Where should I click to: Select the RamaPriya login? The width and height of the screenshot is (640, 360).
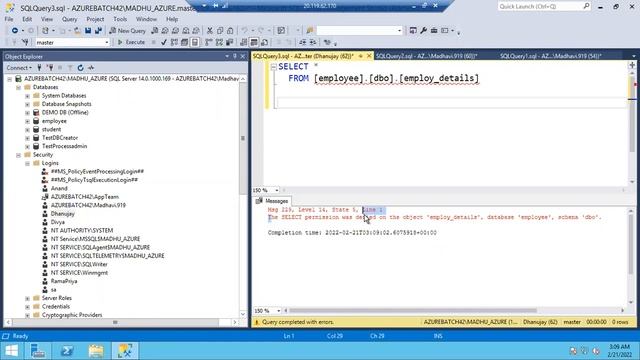[64, 281]
